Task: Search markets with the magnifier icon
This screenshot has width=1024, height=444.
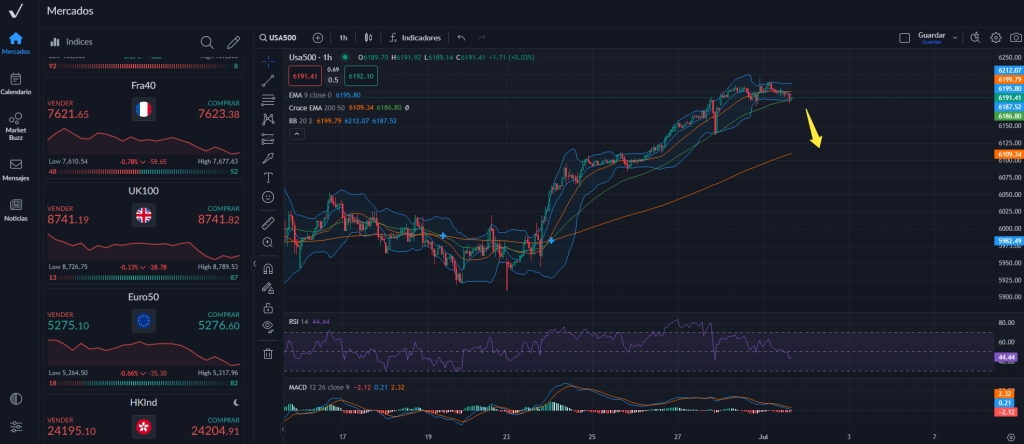Action: pyautogui.click(x=207, y=42)
